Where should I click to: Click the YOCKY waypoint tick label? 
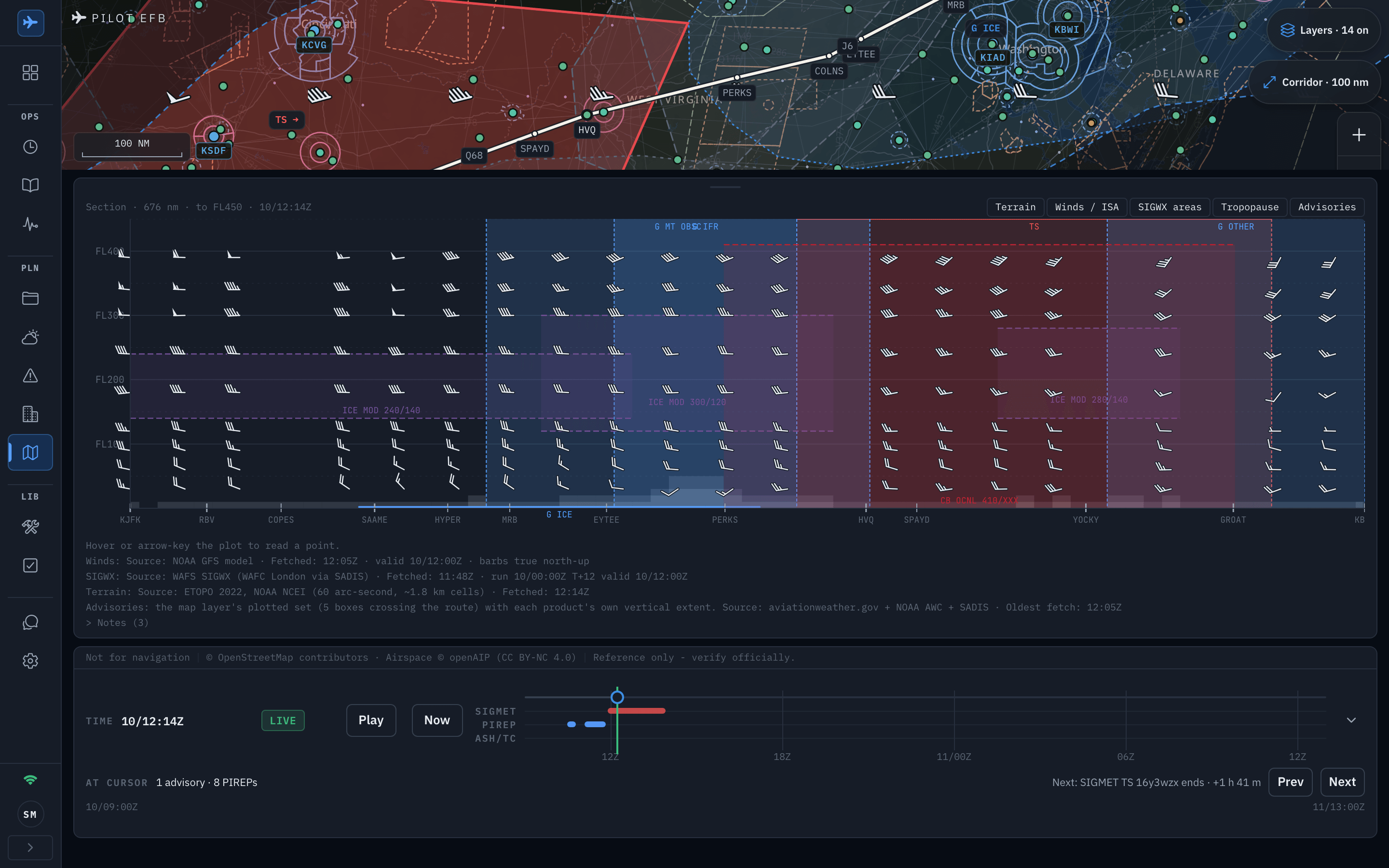[x=1085, y=520]
